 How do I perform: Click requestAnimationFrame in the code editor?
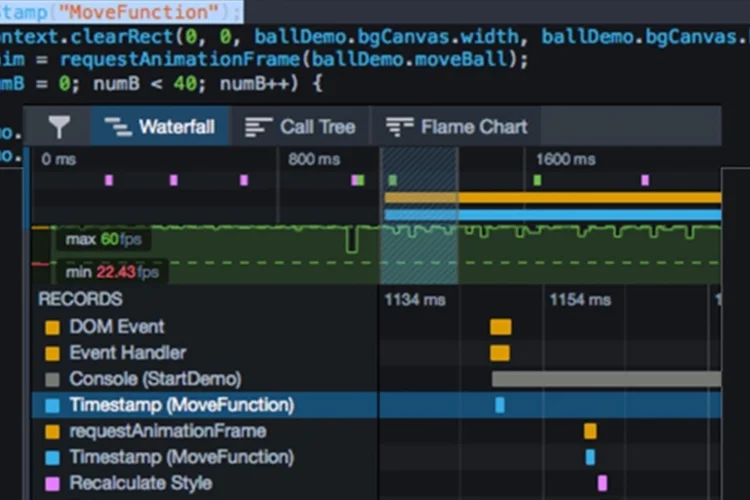(x=179, y=60)
